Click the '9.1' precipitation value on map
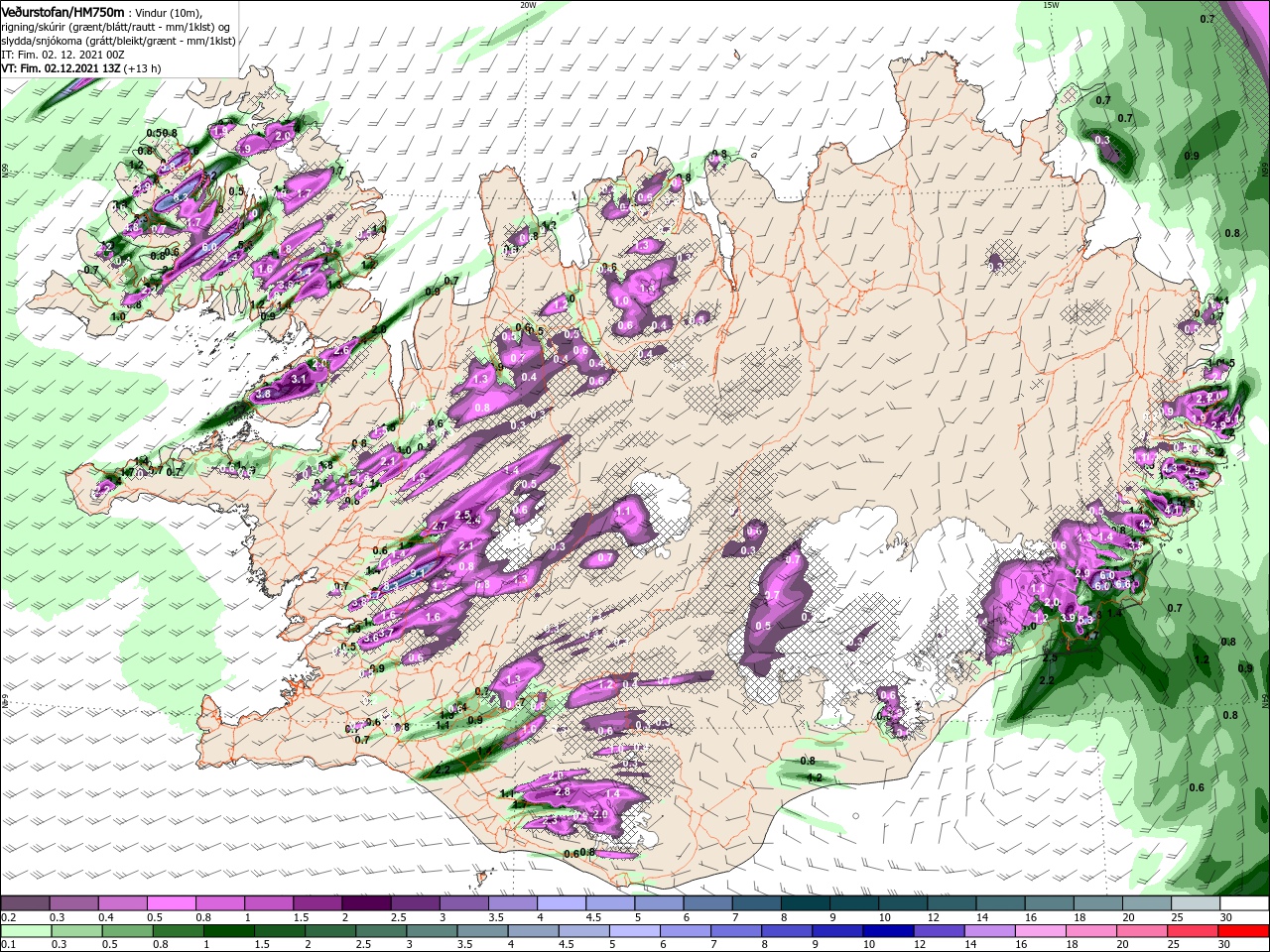1270x952 pixels. coord(418,573)
